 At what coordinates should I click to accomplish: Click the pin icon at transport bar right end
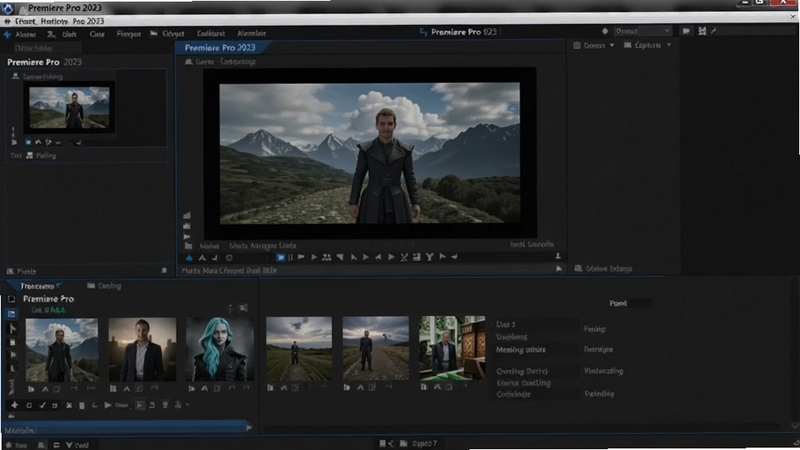click(x=558, y=256)
